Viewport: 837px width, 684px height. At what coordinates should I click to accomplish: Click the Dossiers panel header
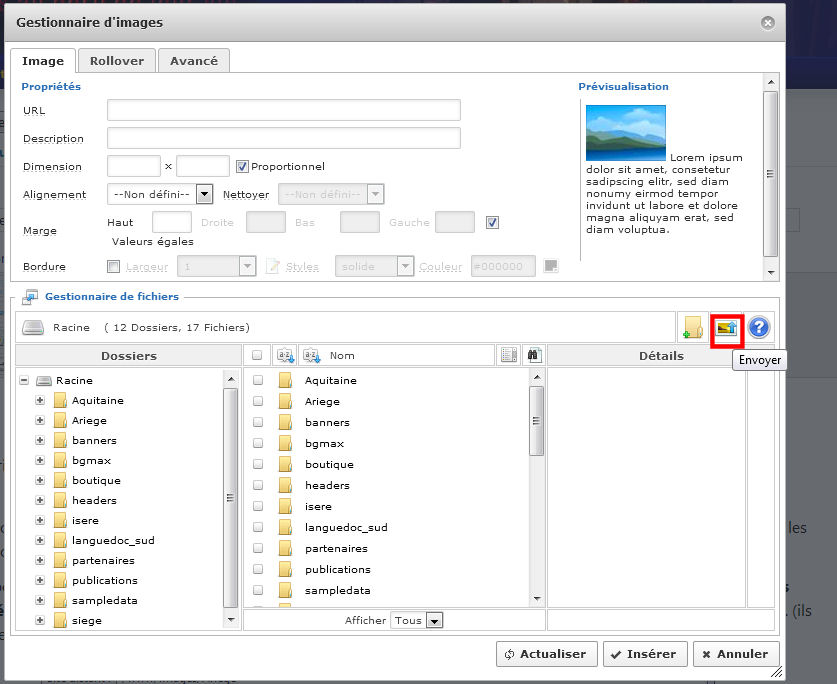point(129,356)
